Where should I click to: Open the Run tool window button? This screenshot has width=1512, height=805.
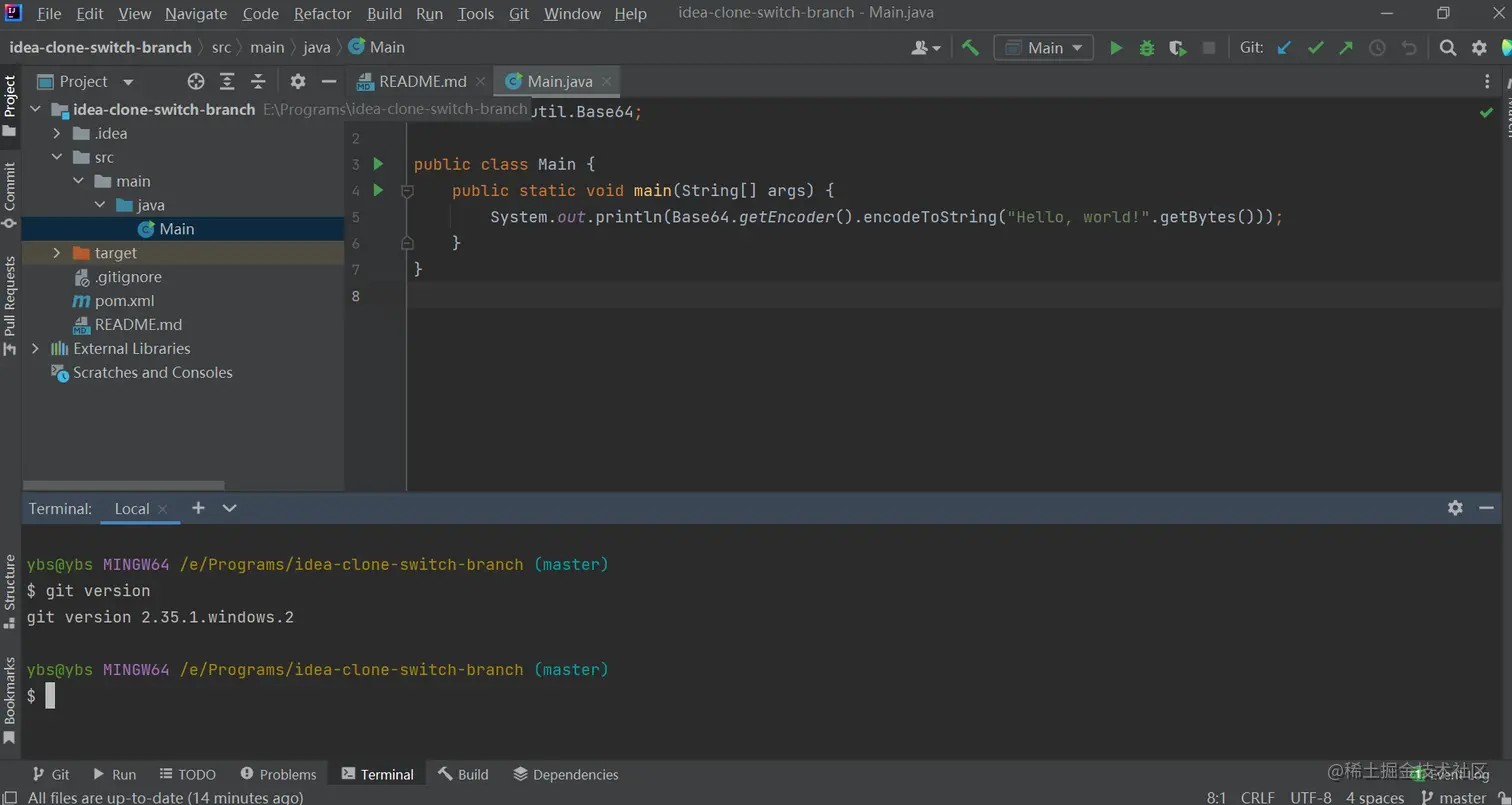click(114, 774)
